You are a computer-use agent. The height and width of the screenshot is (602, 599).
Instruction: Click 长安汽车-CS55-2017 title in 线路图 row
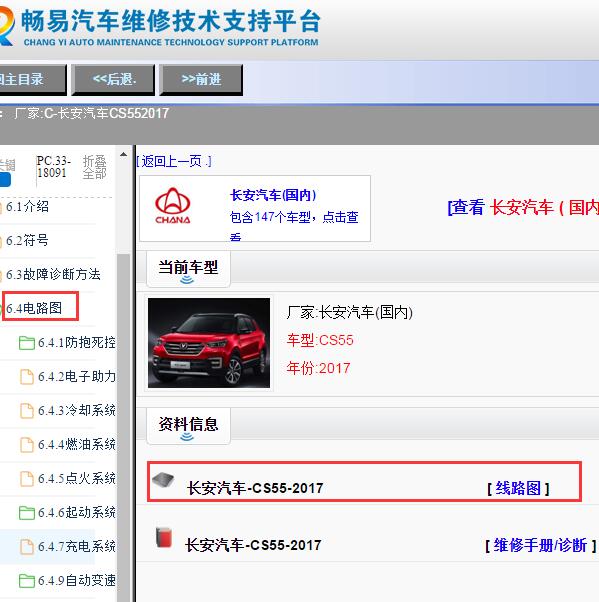pyautogui.click(x=255, y=488)
